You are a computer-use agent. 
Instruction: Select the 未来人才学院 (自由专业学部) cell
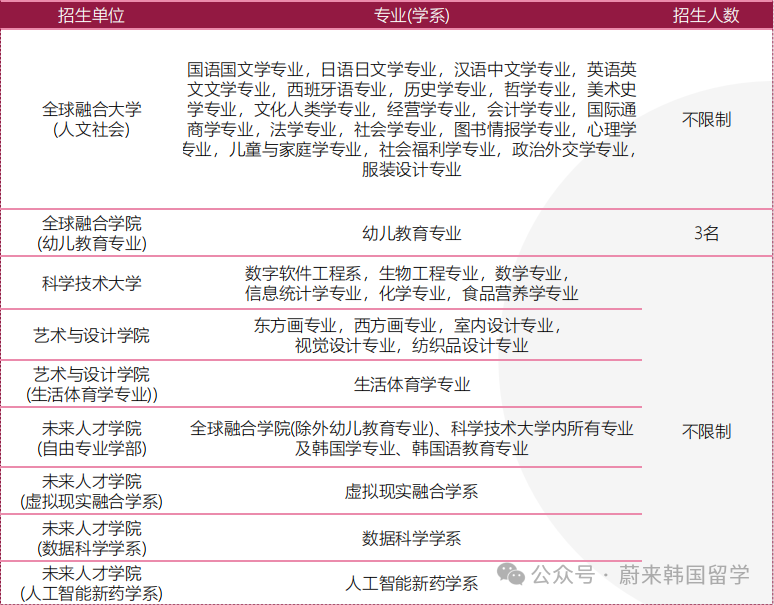point(91,438)
